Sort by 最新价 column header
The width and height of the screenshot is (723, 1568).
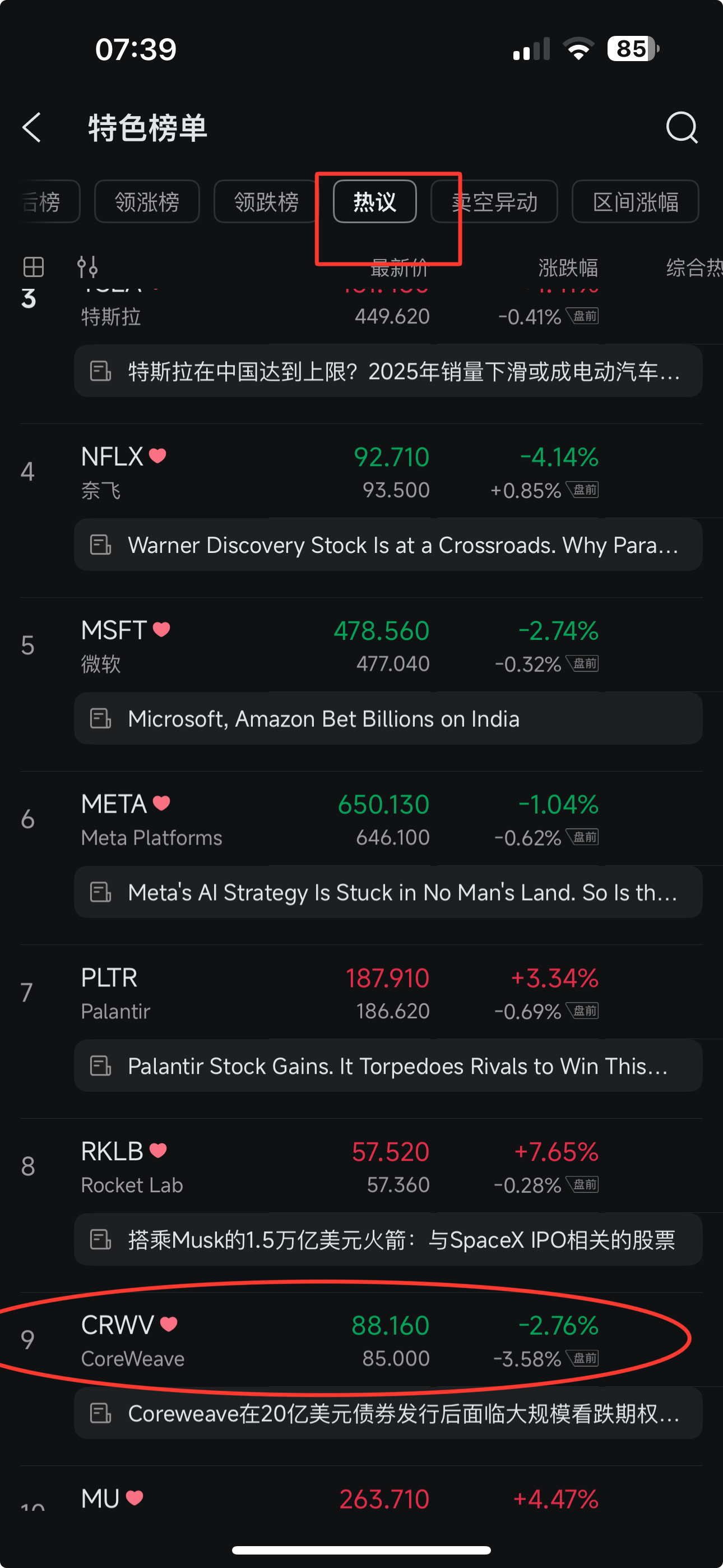click(x=399, y=267)
